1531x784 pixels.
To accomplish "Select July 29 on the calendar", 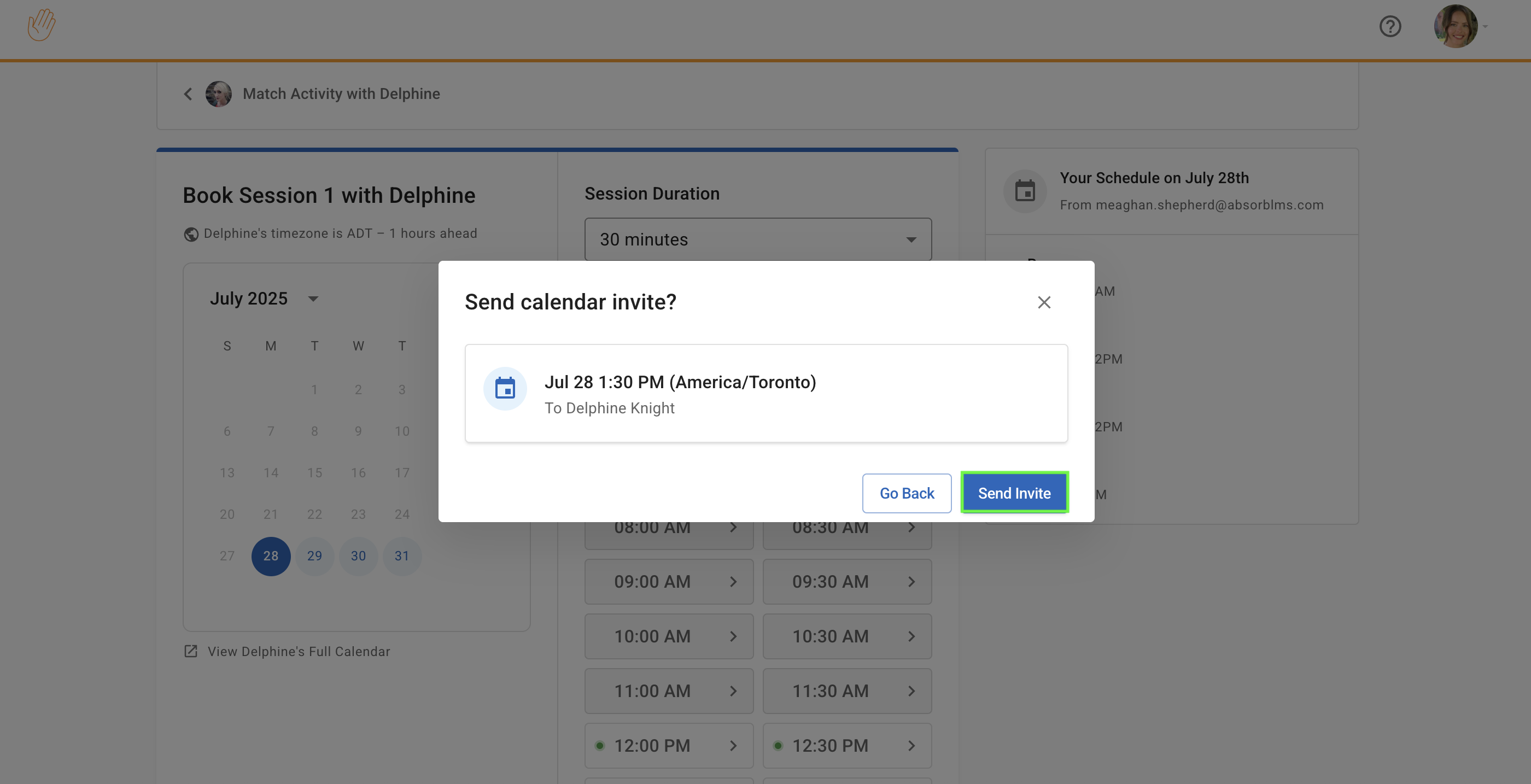I will pyautogui.click(x=314, y=556).
